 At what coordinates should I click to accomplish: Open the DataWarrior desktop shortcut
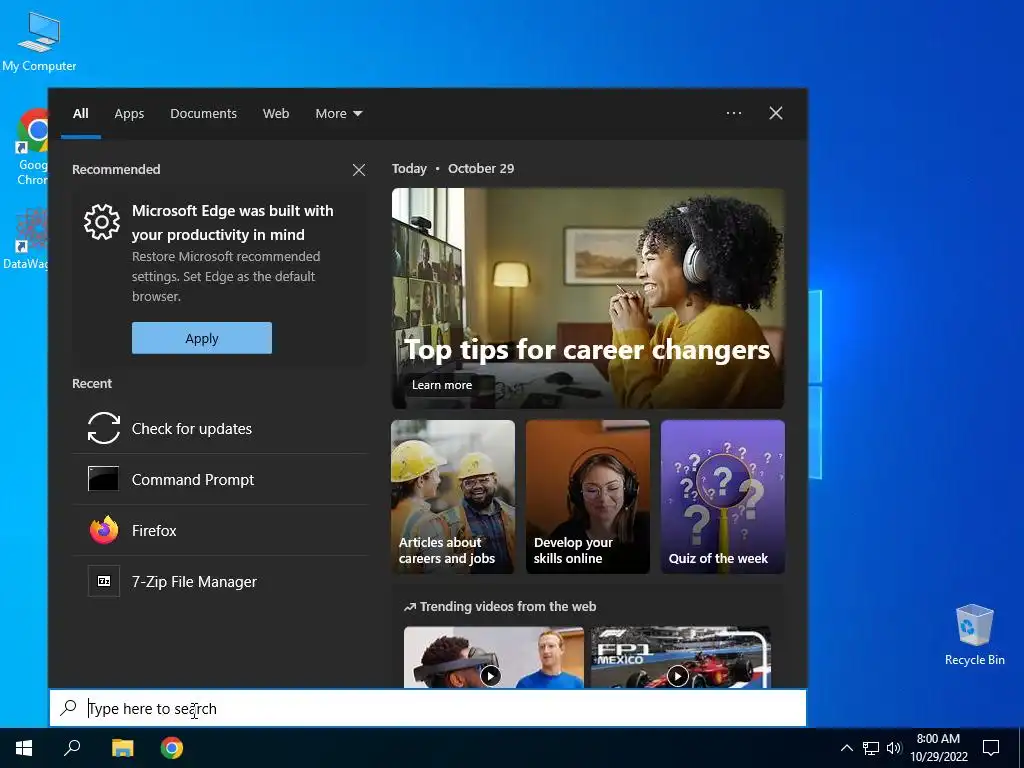[x=26, y=240]
